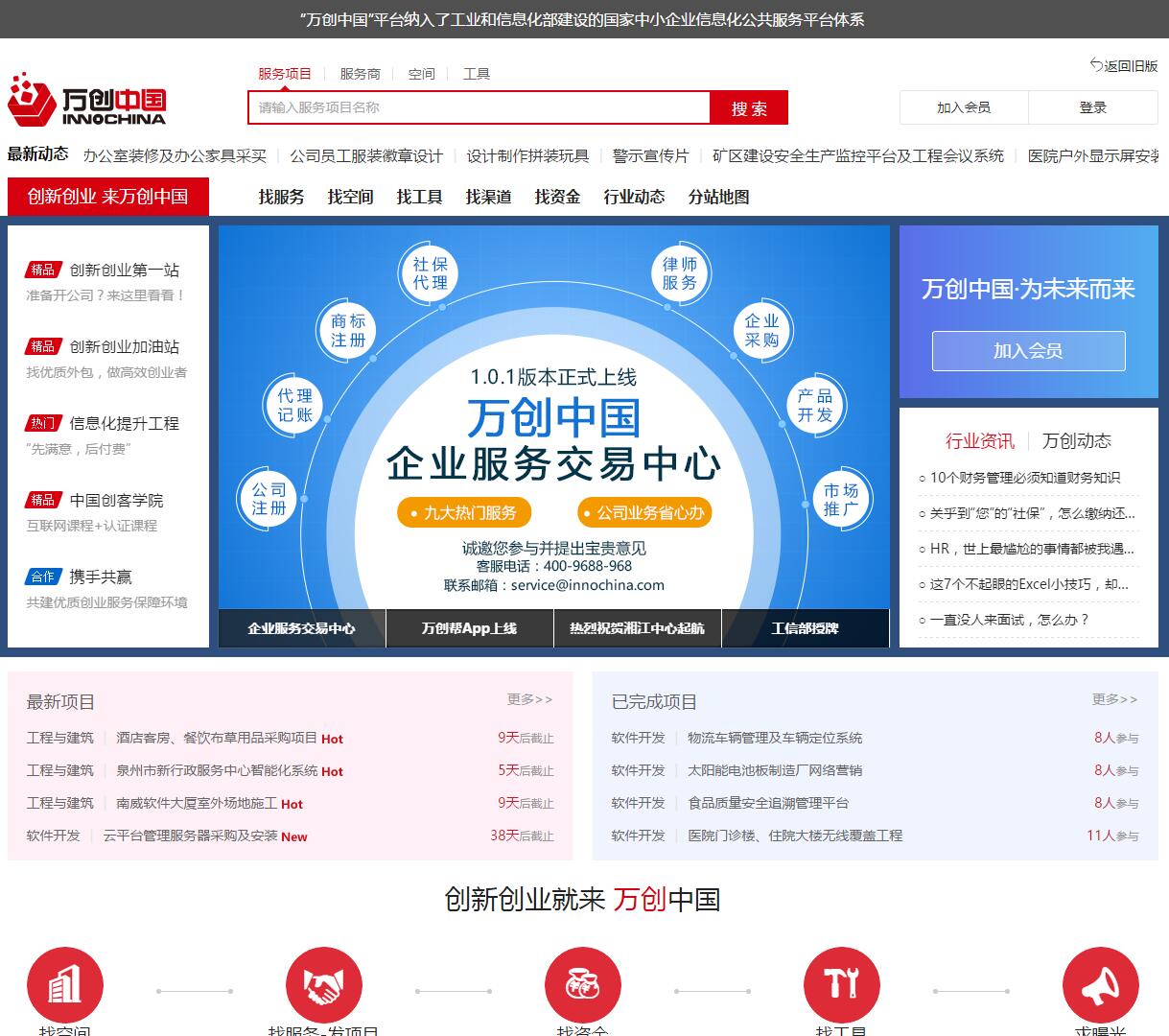
Task: Open the 行业动态 navigation menu
Action: coord(634,197)
